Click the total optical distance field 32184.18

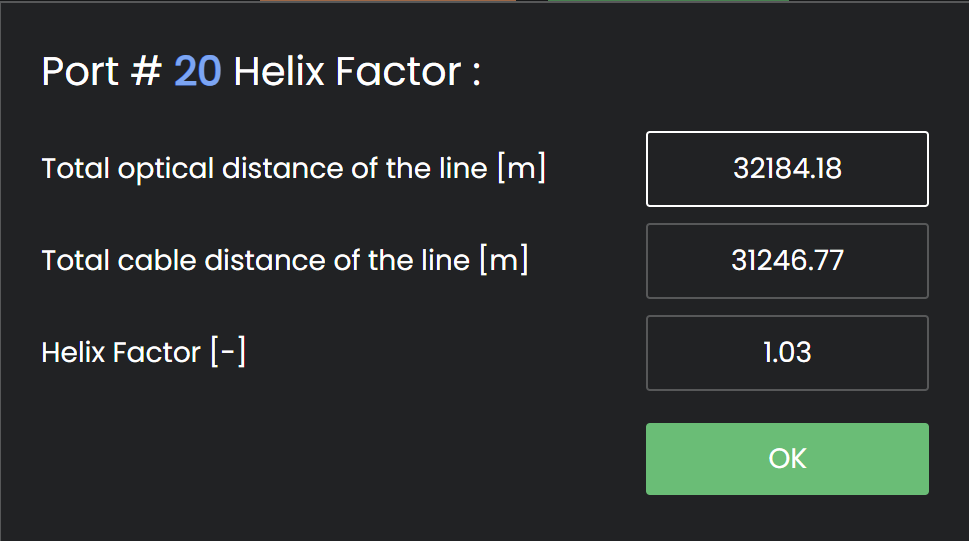pos(787,169)
